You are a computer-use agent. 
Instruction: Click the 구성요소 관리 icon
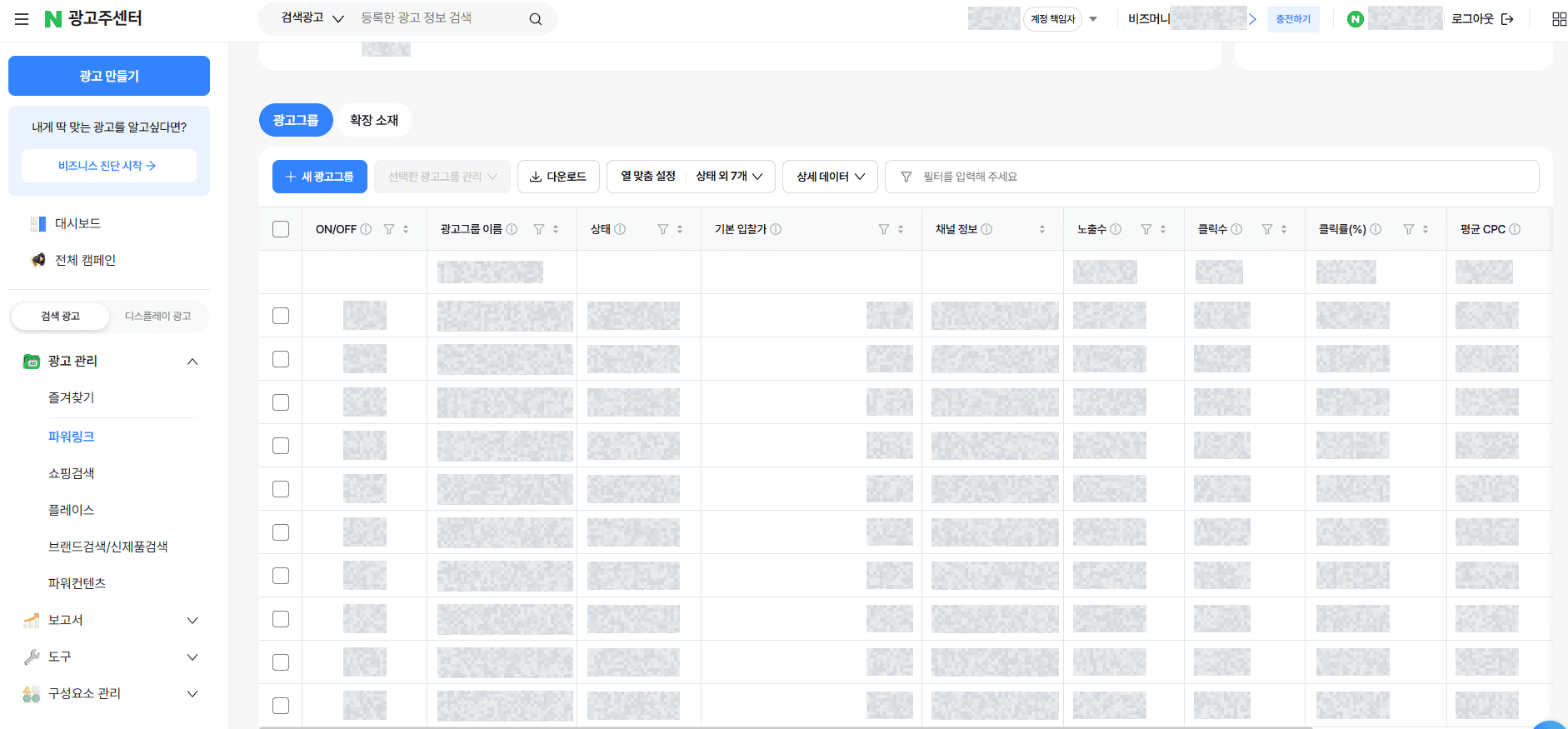(x=32, y=693)
